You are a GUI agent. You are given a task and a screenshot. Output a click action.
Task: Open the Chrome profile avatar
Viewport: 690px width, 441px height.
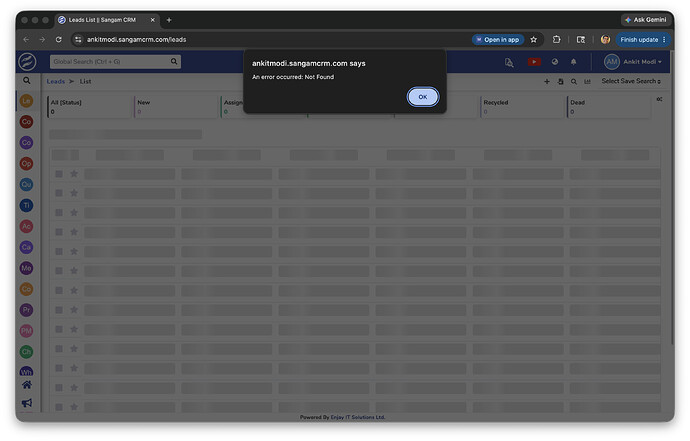tap(606, 40)
